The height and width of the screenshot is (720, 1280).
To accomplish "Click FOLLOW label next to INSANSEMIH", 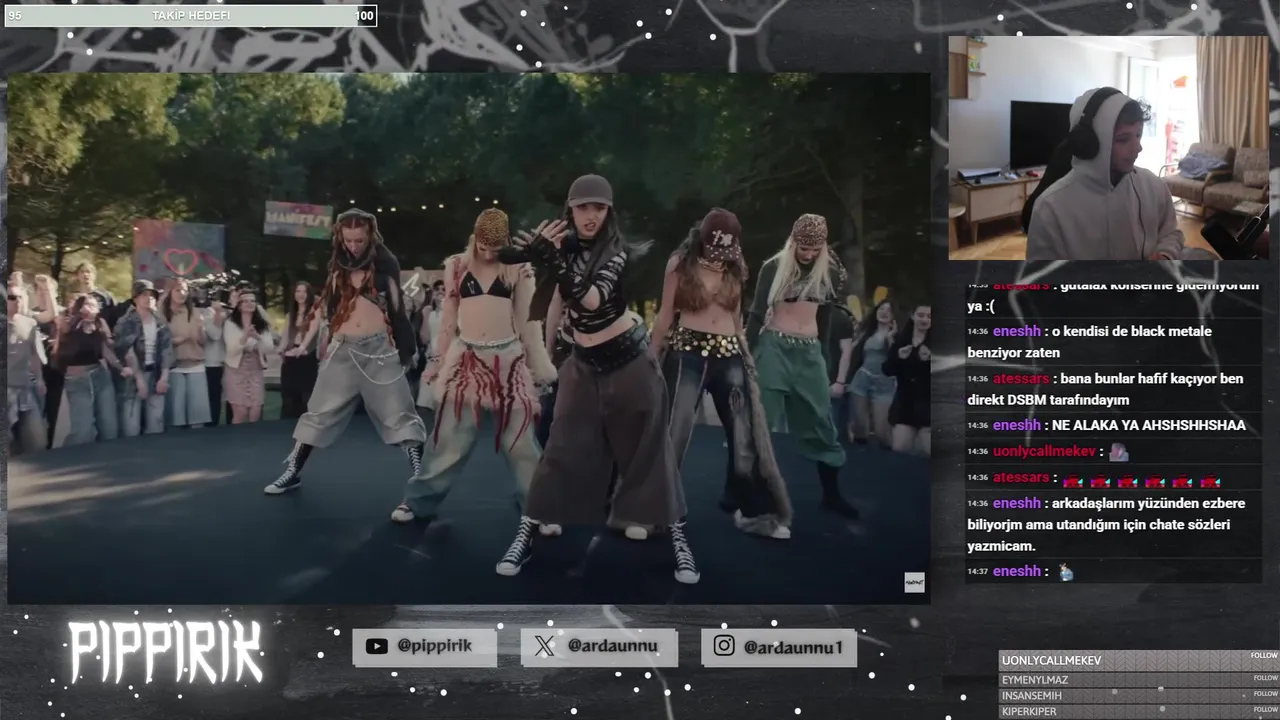I will pyautogui.click(x=1264, y=693).
